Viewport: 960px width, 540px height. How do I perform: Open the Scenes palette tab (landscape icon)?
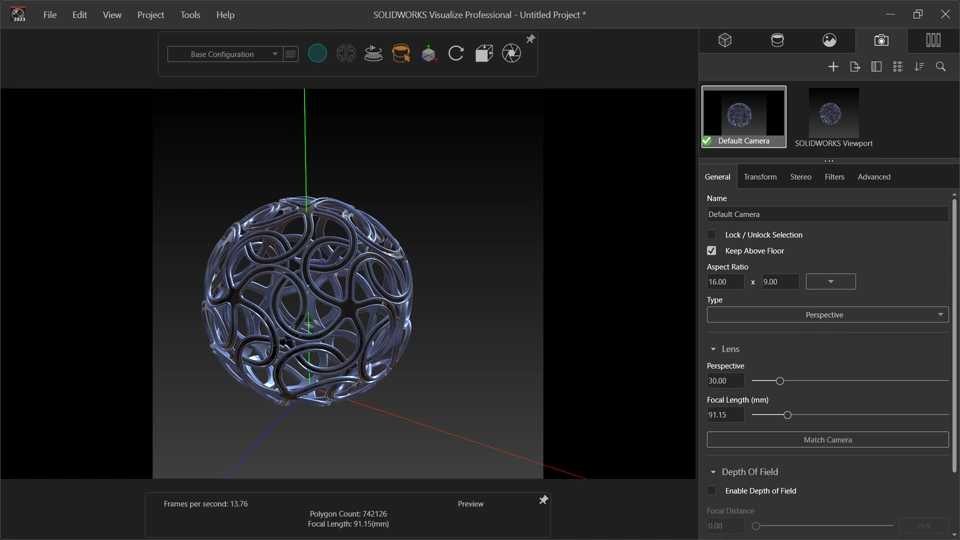point(829,40)
